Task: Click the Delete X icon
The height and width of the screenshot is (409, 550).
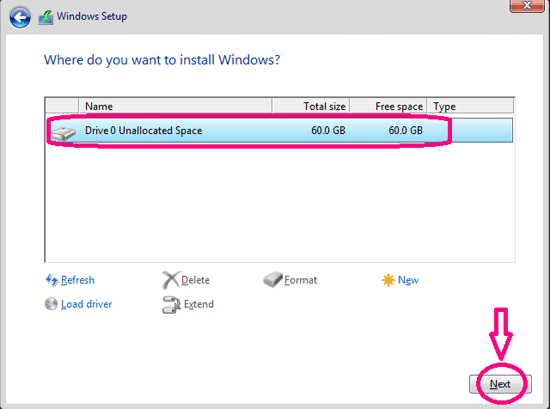Action: tap(171, 280)
